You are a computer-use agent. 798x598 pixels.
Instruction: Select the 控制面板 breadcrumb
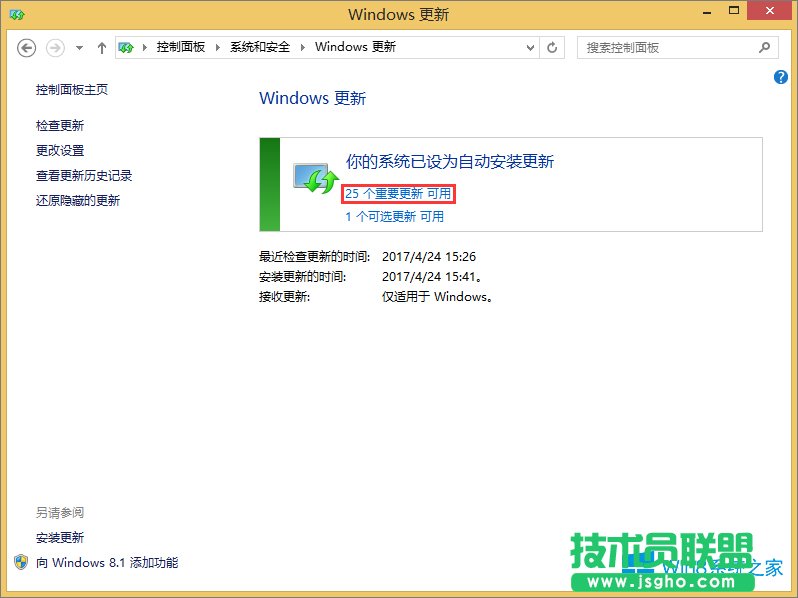coord(181,47)
